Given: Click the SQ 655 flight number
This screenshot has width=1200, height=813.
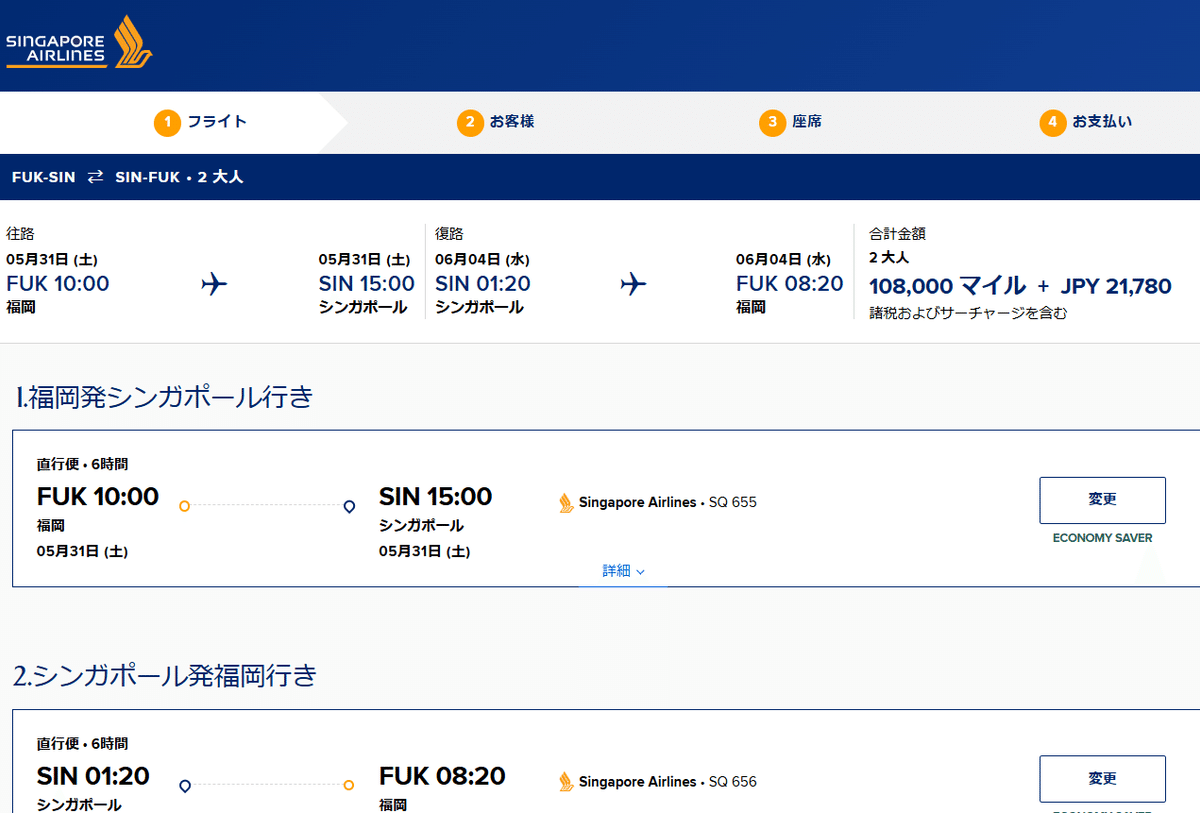Looking at the screenshot, I should 733,502.
